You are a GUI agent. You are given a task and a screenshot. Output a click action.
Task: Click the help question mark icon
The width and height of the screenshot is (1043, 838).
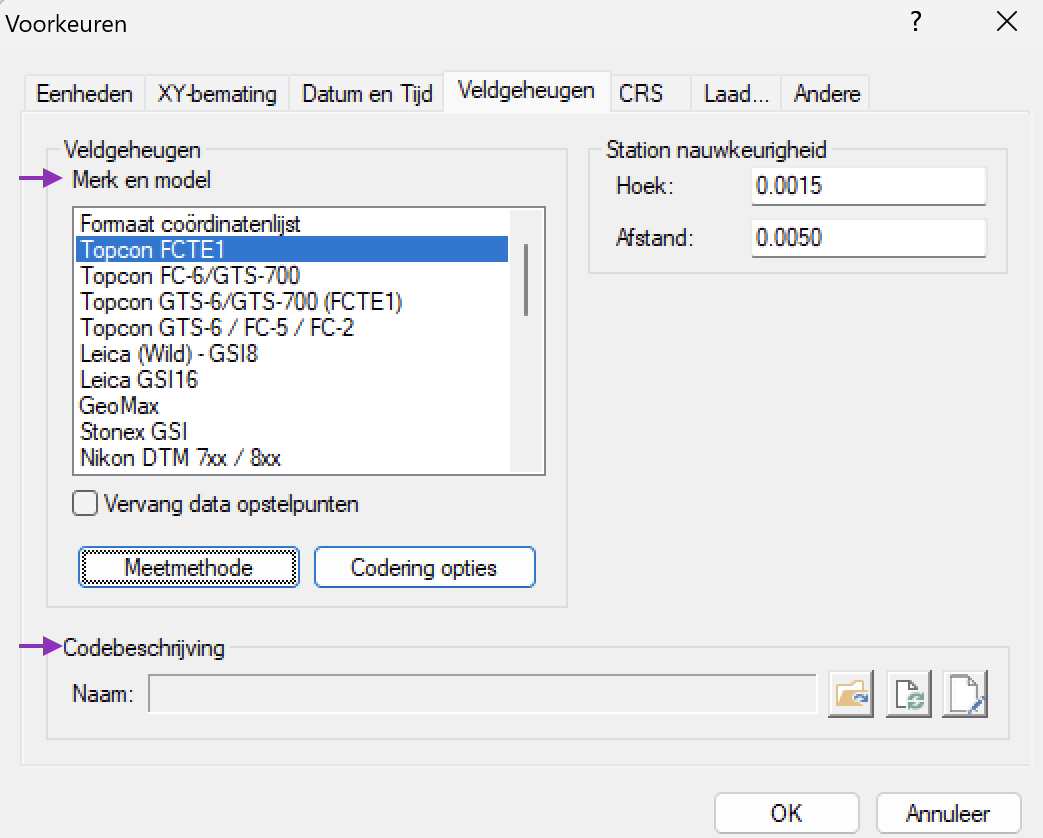point(916,22)
